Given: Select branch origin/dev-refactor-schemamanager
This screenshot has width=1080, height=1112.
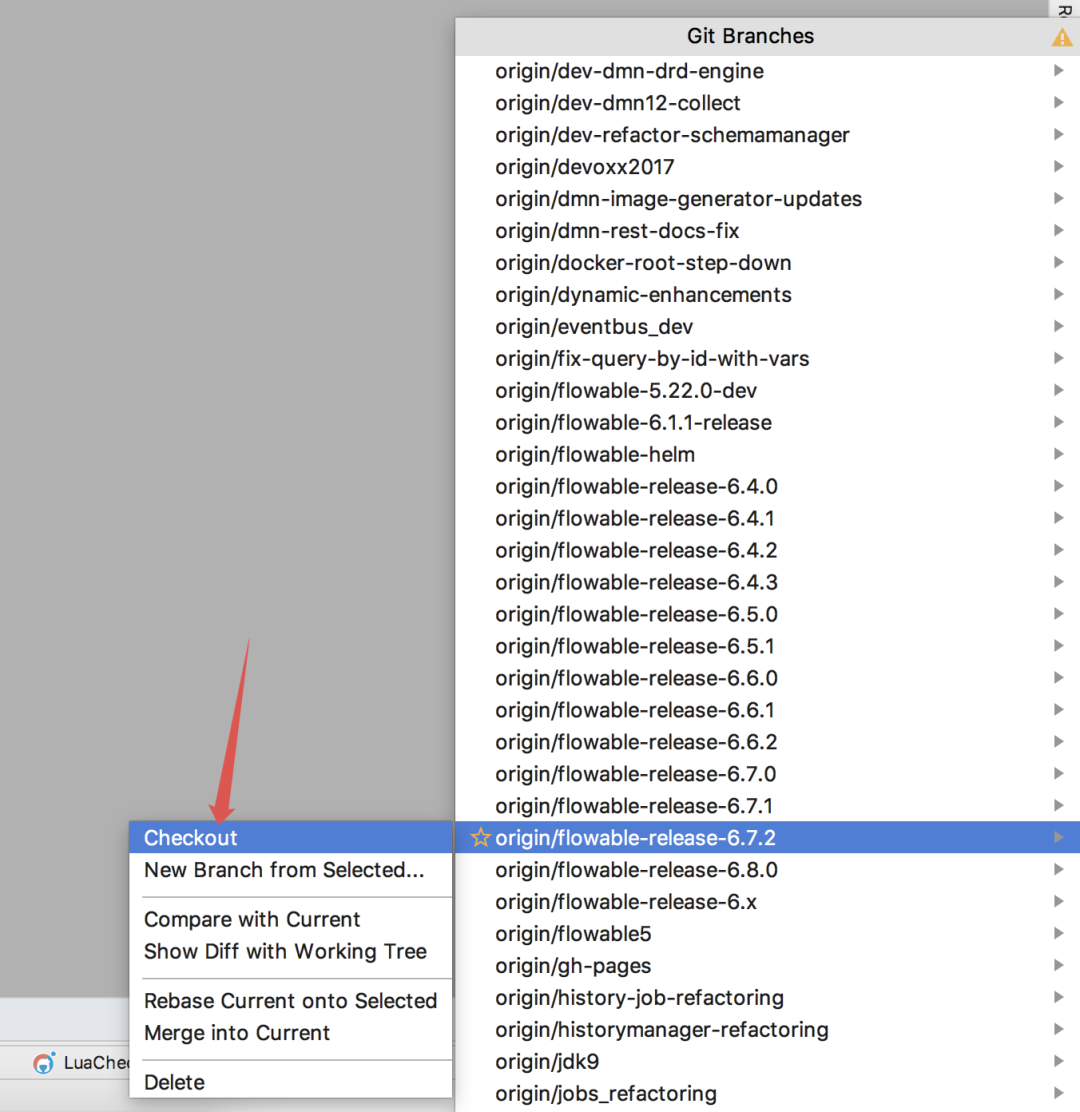Looking at the screenshot, I should 767,135.
